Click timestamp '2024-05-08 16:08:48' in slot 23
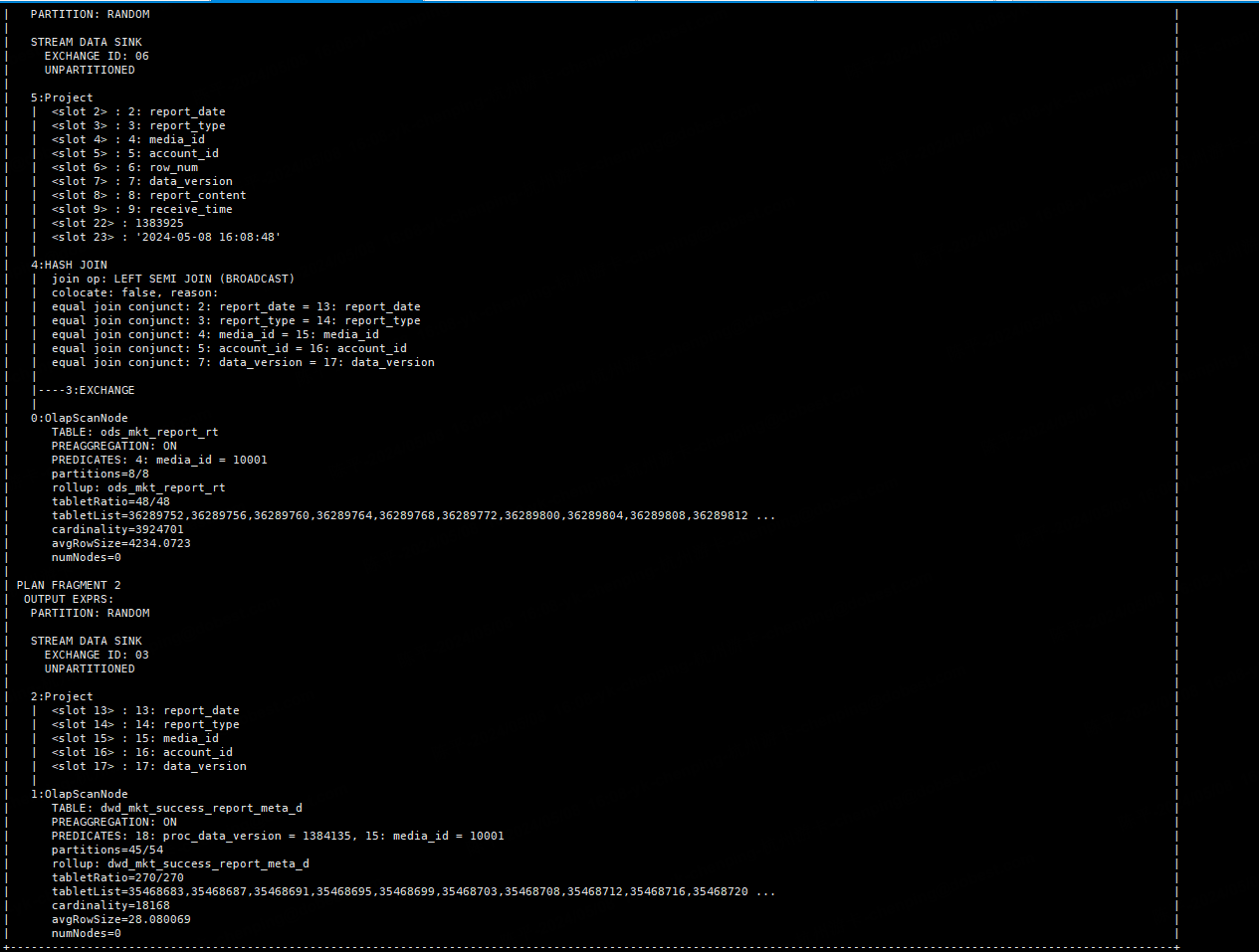 coord(208,237)
